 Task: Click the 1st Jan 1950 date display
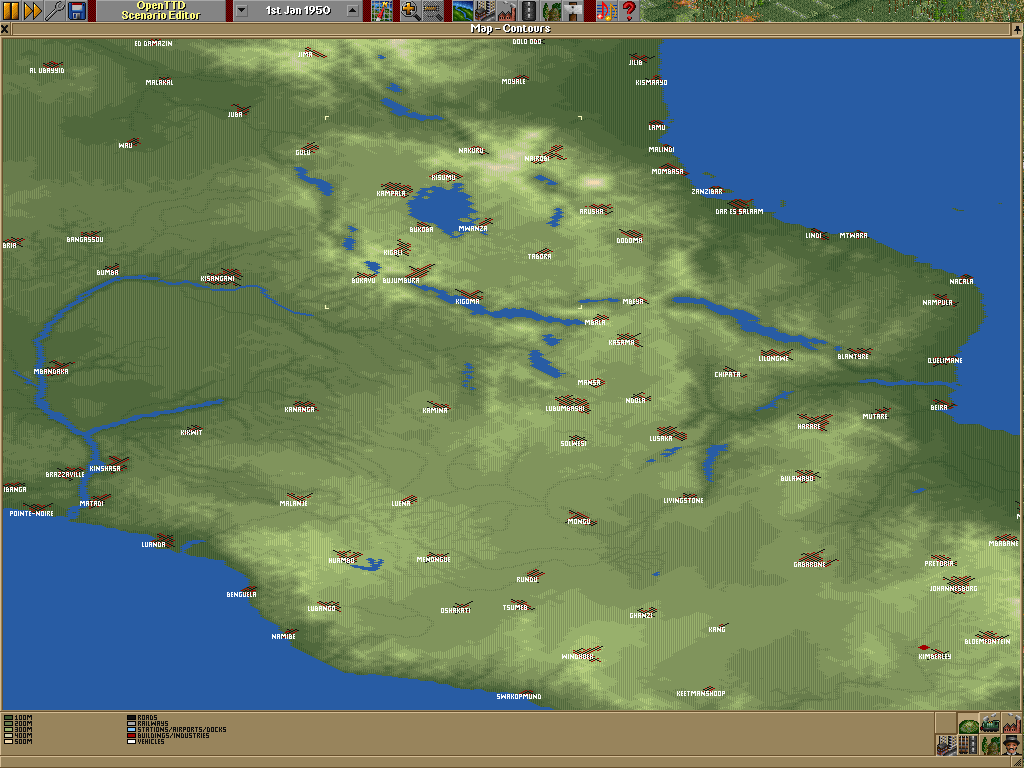[297, 10]
